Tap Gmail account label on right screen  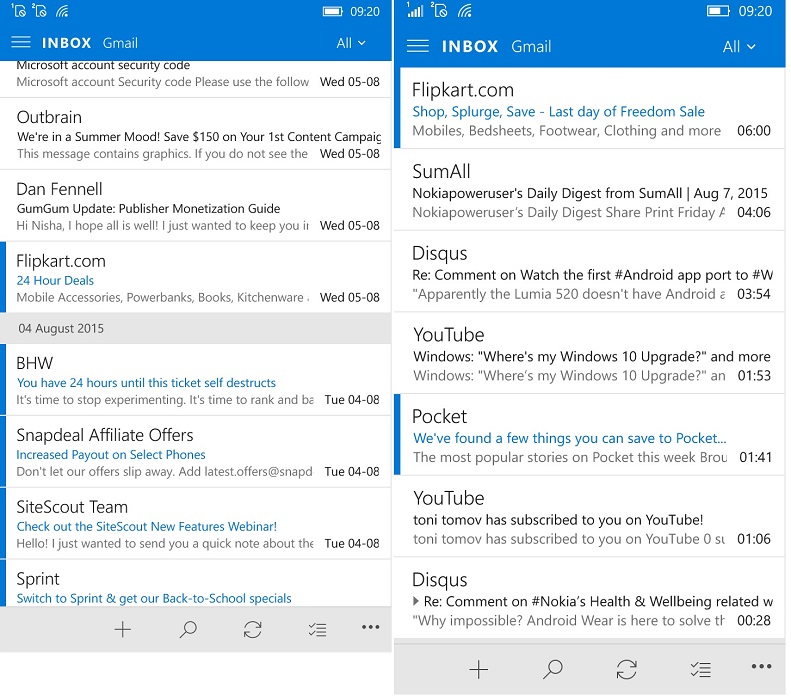531,46
